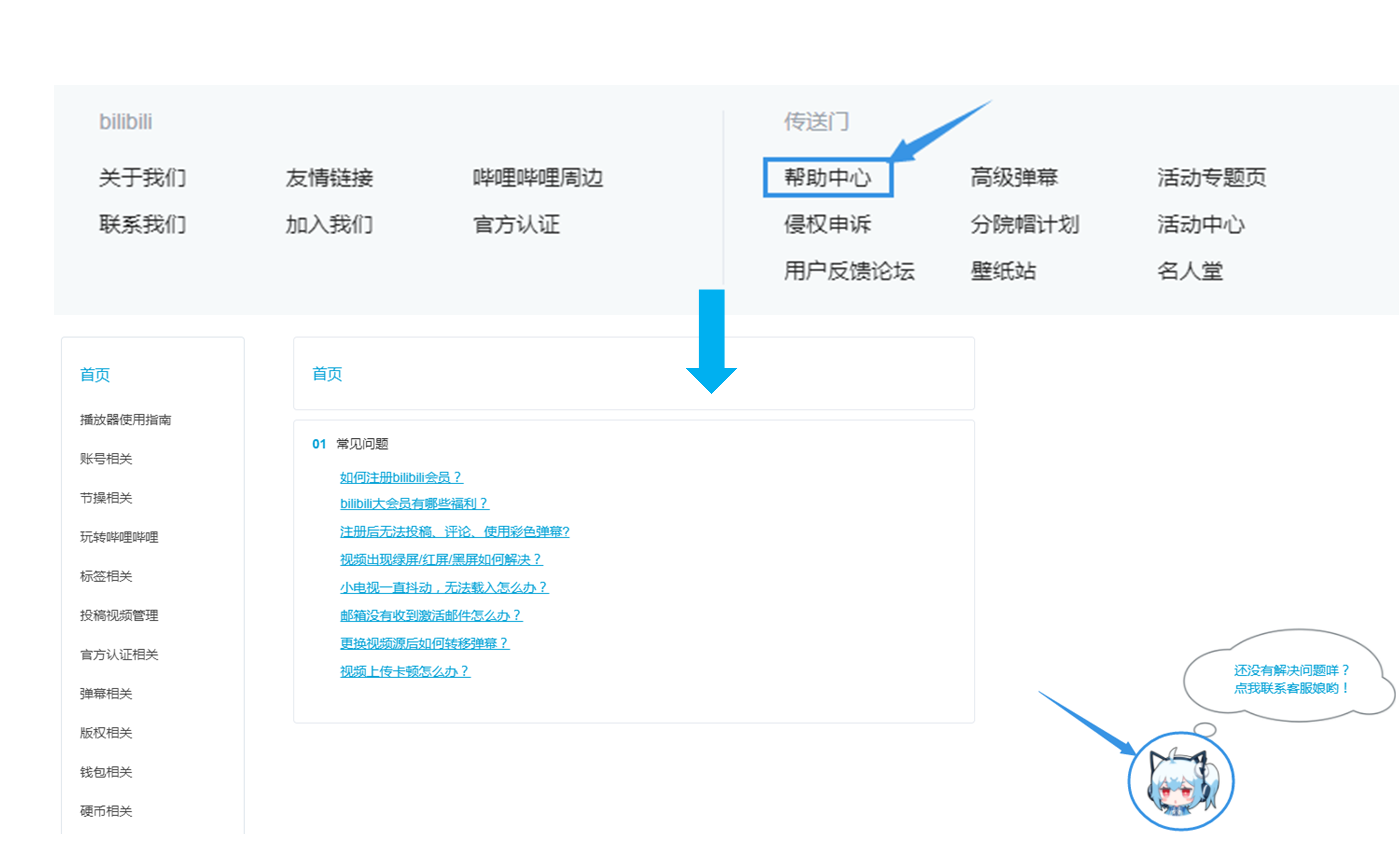Select 节操相关 in sidebar

[x=106, y=498]
